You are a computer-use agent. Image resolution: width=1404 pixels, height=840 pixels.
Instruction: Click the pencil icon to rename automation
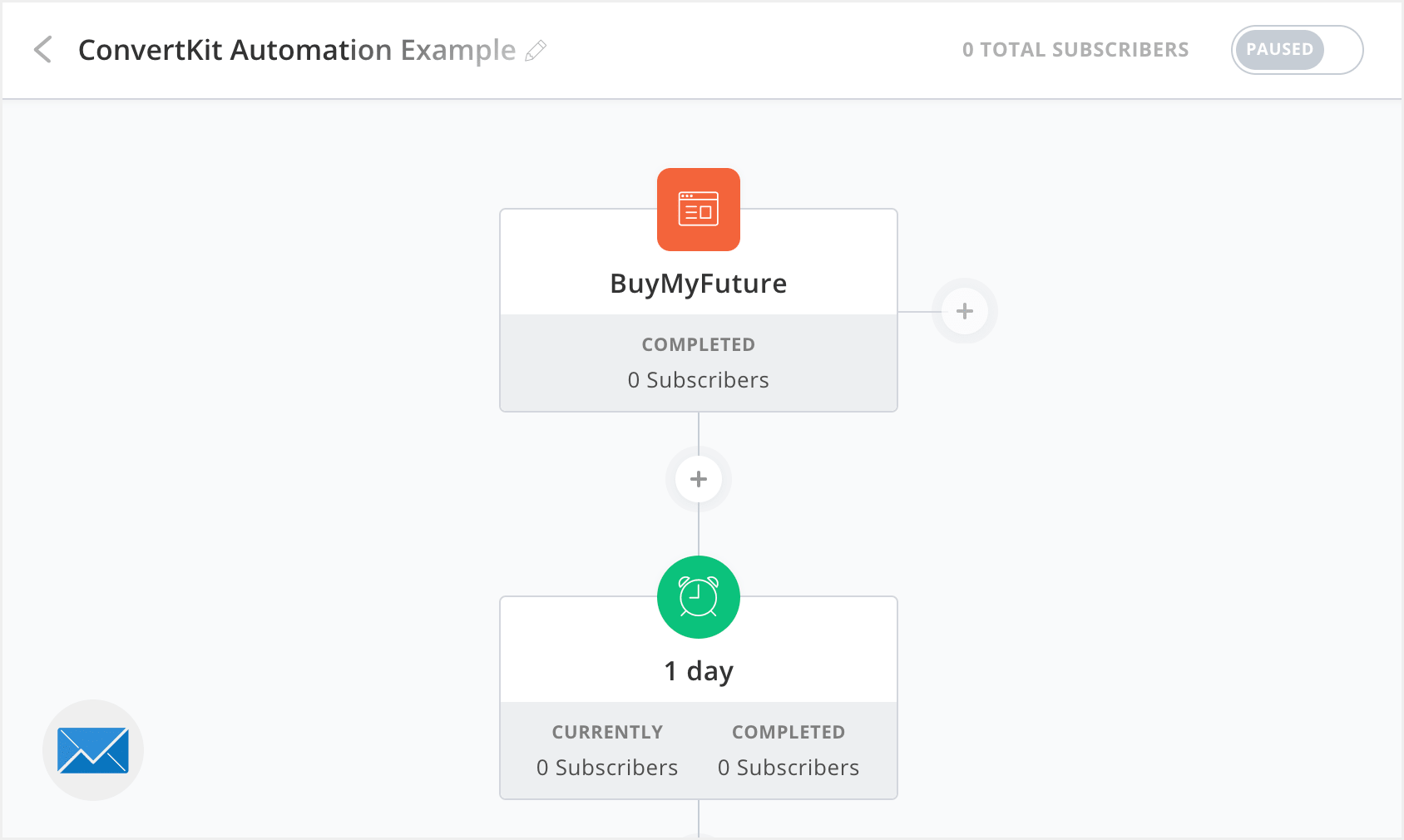[536, 52]
